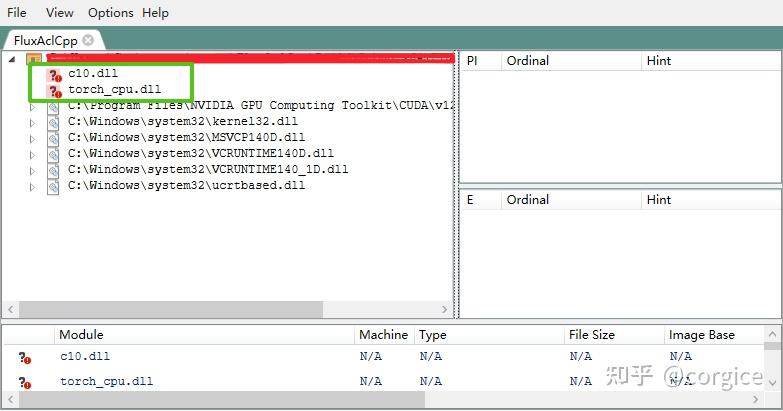Click File Size N/A cell for c10.dll
This screenshot has width=783, height=411.
point(580,356)
